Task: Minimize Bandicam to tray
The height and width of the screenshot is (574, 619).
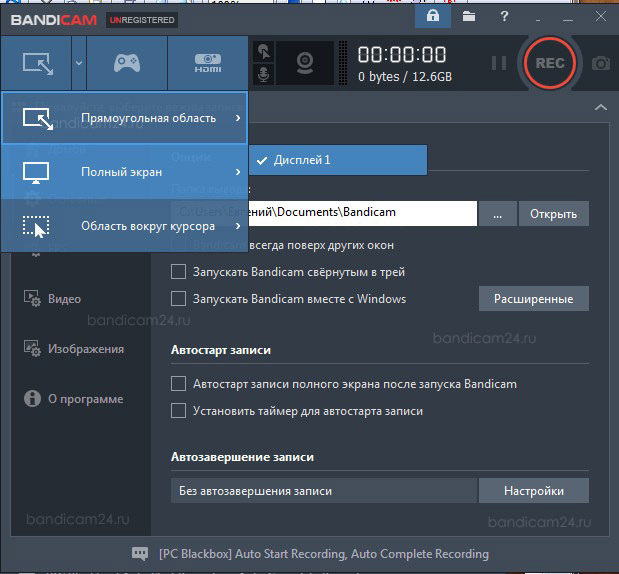Action: [538, 19]
